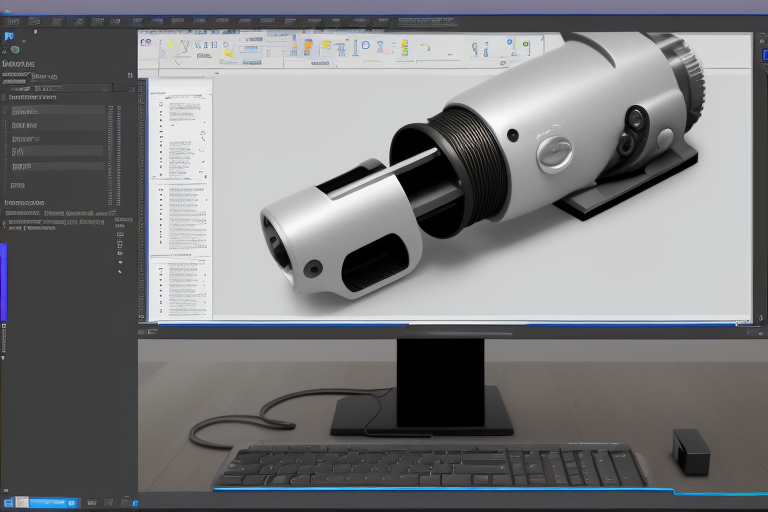
Task: Open the first menu in the top menu bar
Action: click(x=12, y=21)
